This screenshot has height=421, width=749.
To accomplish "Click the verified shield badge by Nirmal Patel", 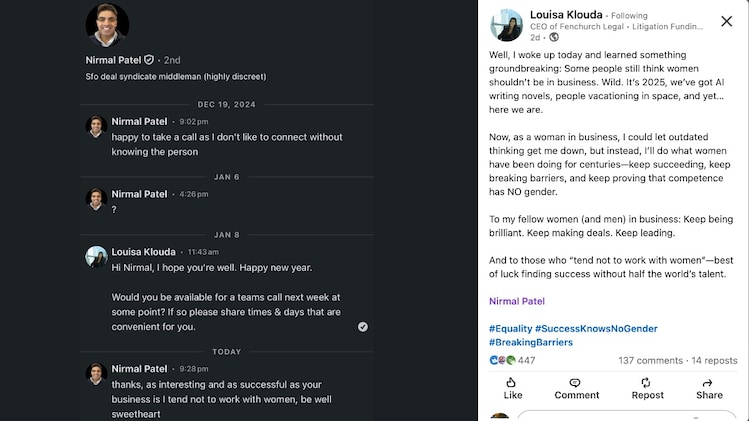I will tap(149, 60).
